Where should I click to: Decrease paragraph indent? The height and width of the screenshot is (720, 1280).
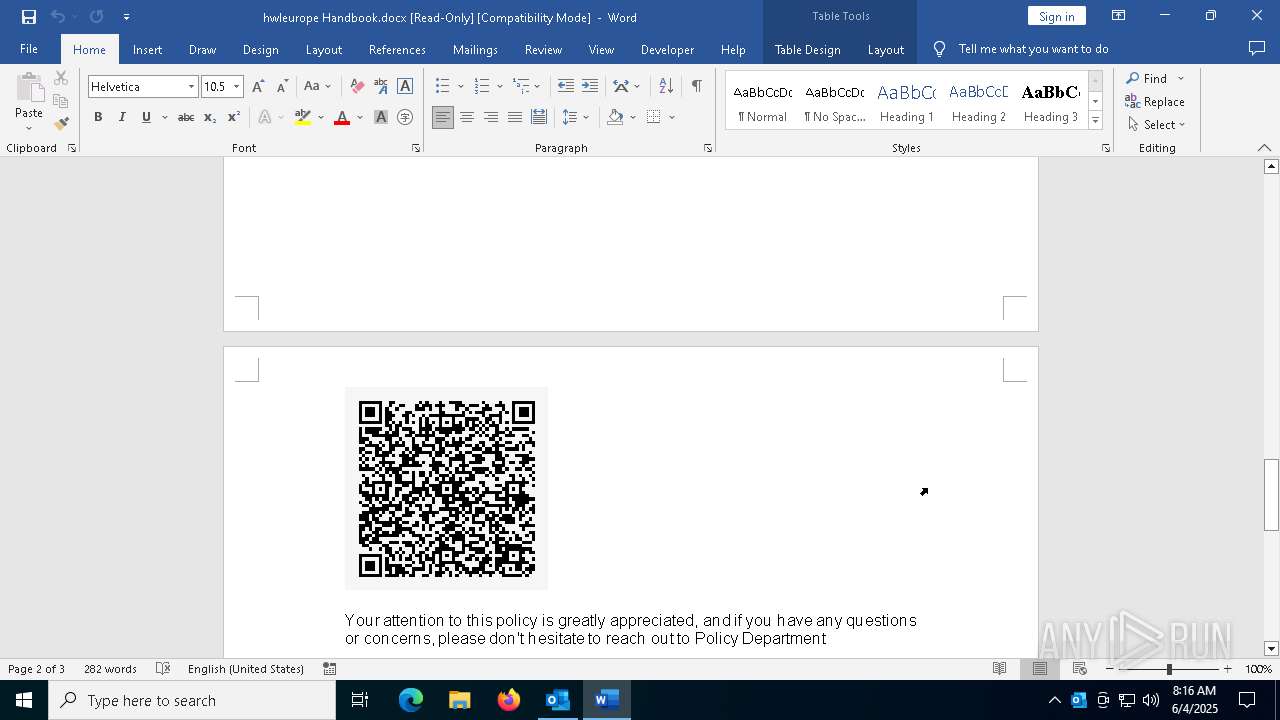[x=566, y=87]
